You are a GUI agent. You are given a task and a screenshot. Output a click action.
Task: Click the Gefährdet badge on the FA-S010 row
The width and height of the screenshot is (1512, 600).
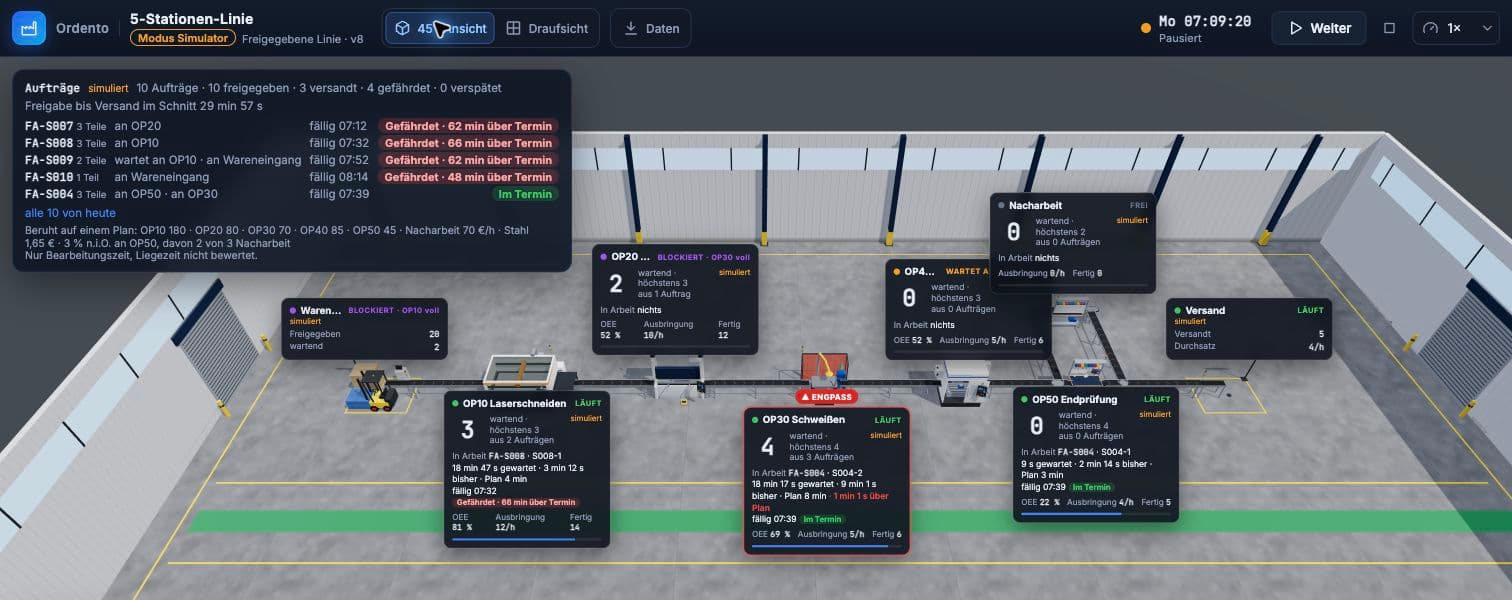click(468, 177)
